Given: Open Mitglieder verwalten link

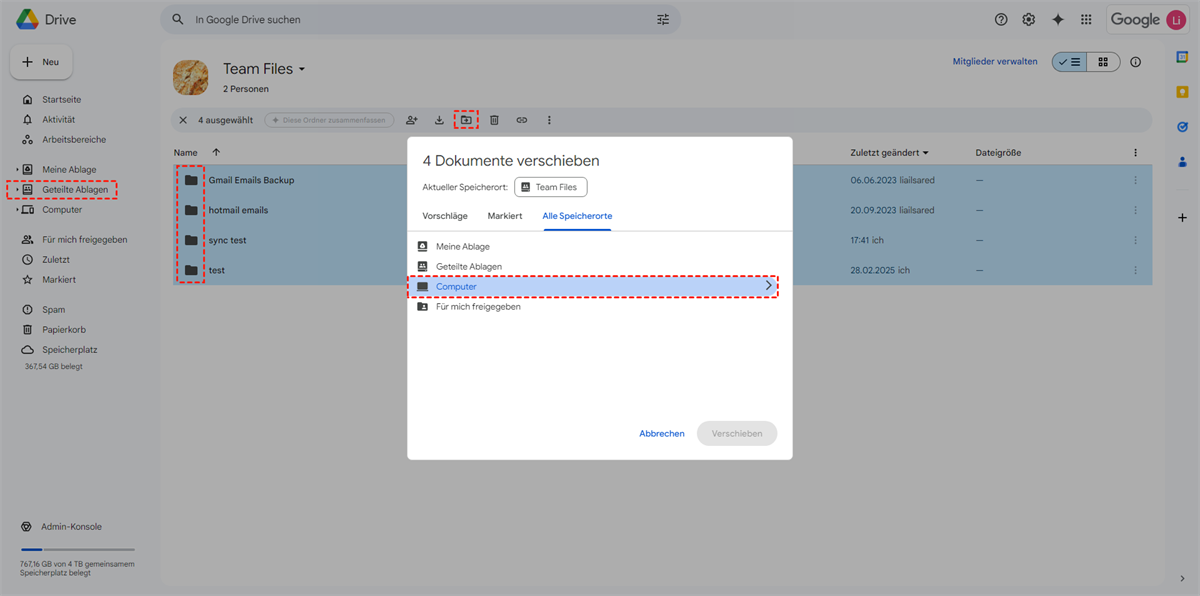Looking at the screenshot, I should click(994, 62).
